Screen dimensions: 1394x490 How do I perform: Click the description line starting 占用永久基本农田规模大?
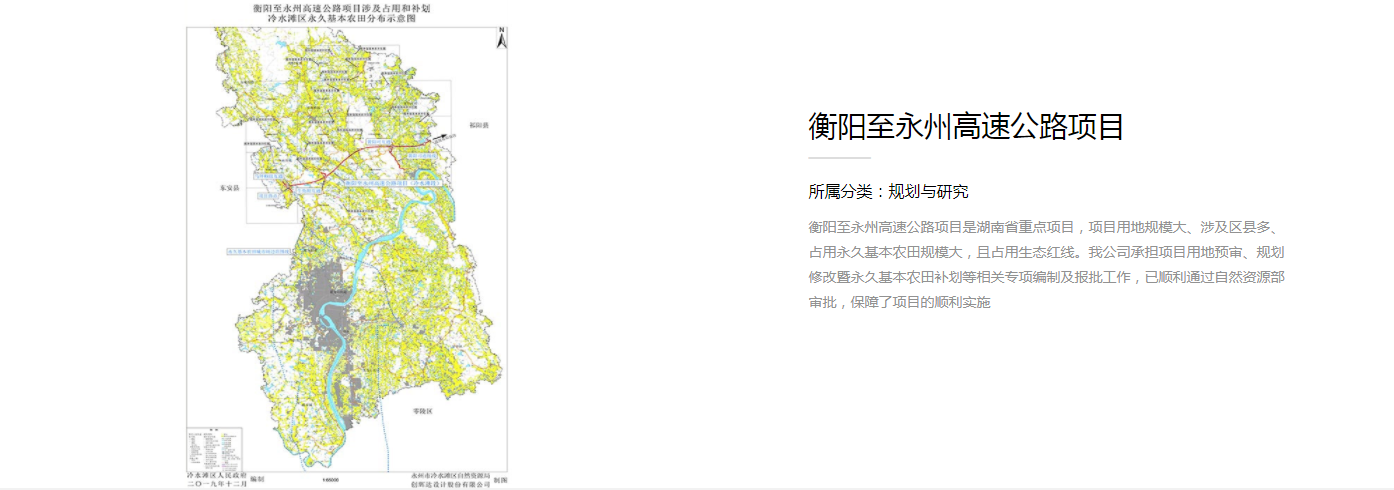pos(1046,252)
